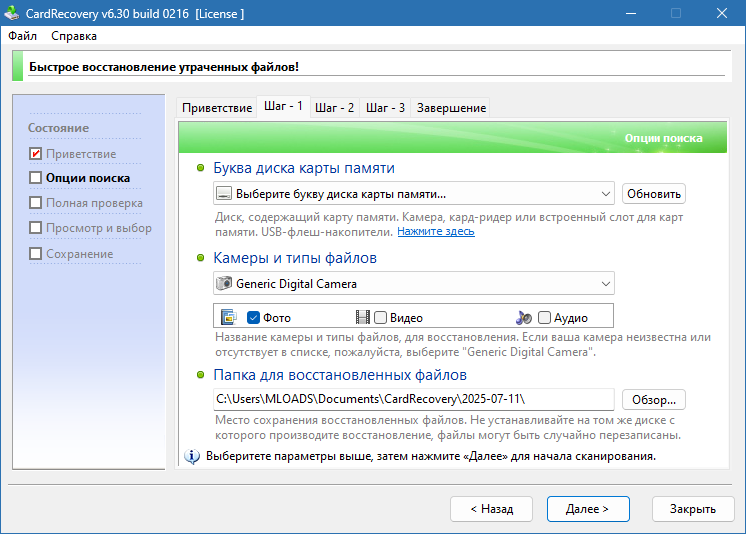Proceed with the Далее > button
This screenshot has width=746, height=534.
tap(588, 509)
